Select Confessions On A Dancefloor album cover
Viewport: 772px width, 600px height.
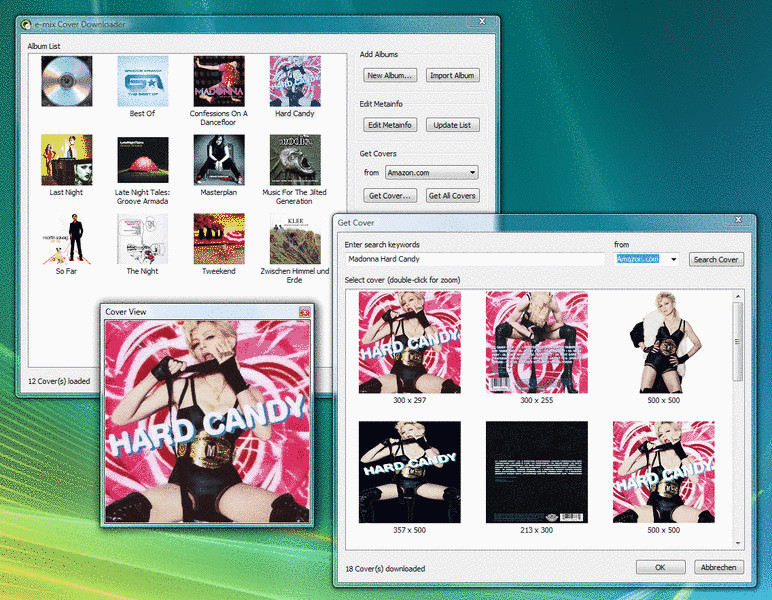(x=219, y=81)
